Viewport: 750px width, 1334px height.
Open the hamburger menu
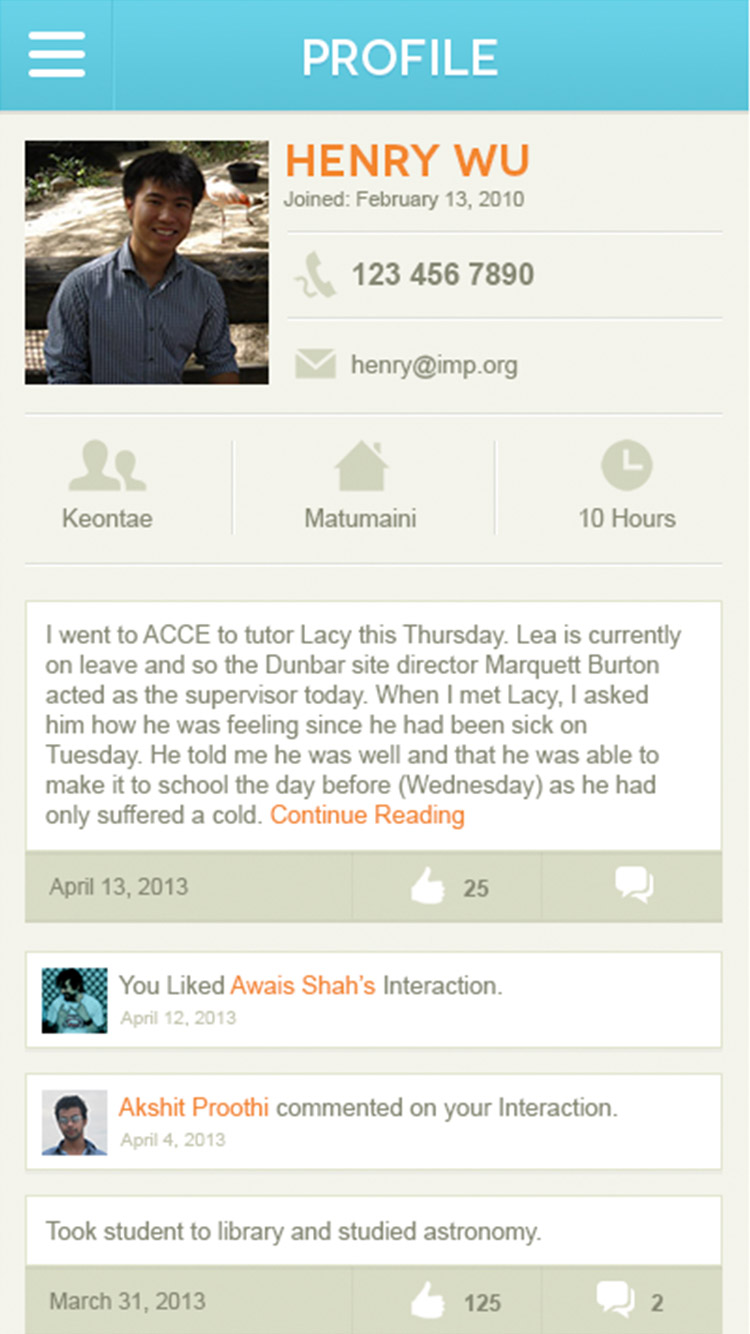(x=57, y=55)
